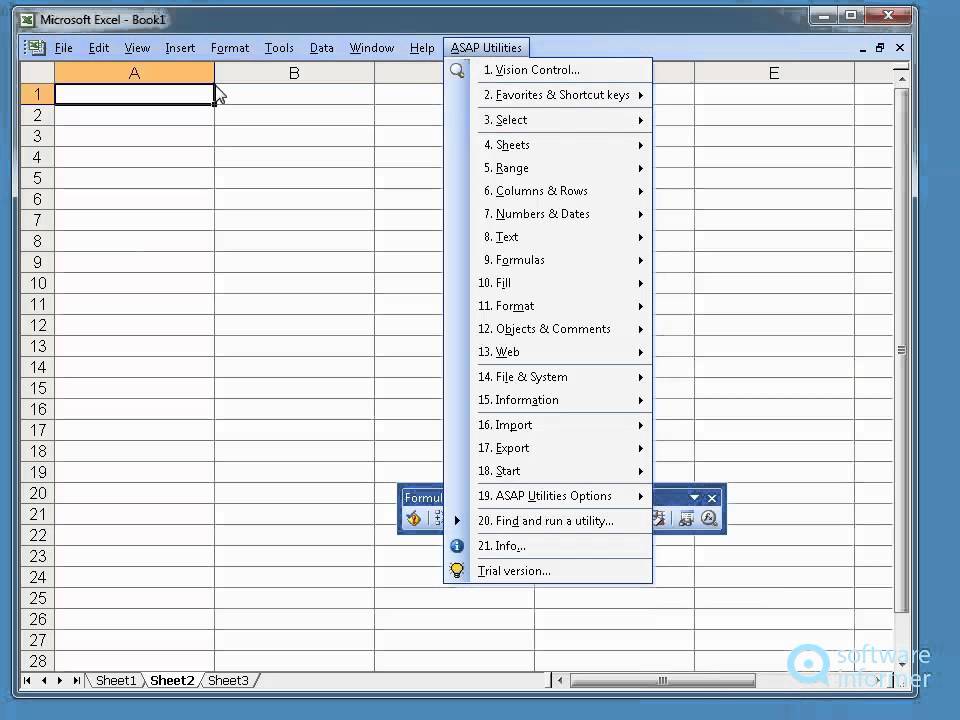Image resolution: width=960 pixels, height=720 pixels.
Task: Click the Excel workbook icon beside File menu
Action: [x=35, y=48]
